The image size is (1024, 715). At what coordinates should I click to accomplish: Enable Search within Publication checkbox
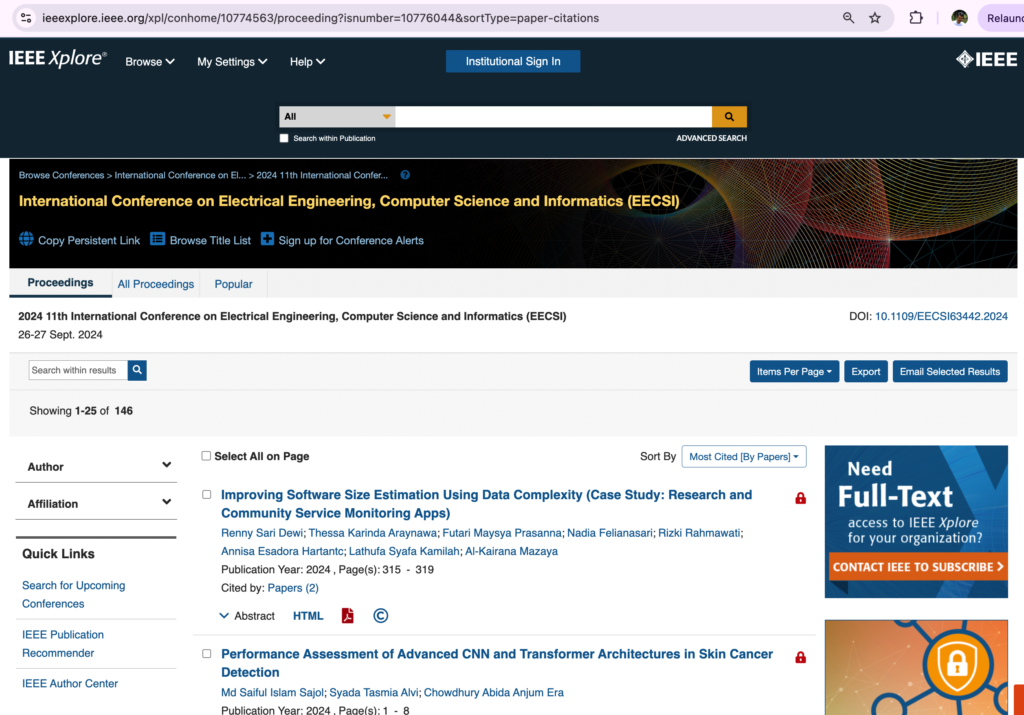tap(284, 138)
